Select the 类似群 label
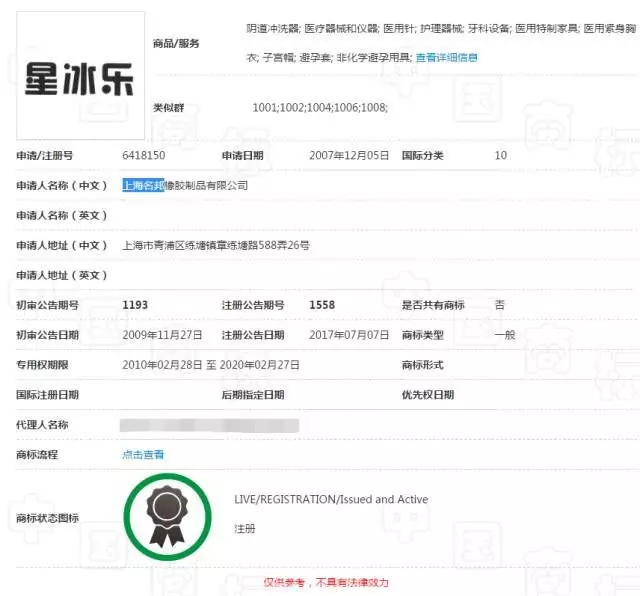640x596 pixels. click(169, 108)
